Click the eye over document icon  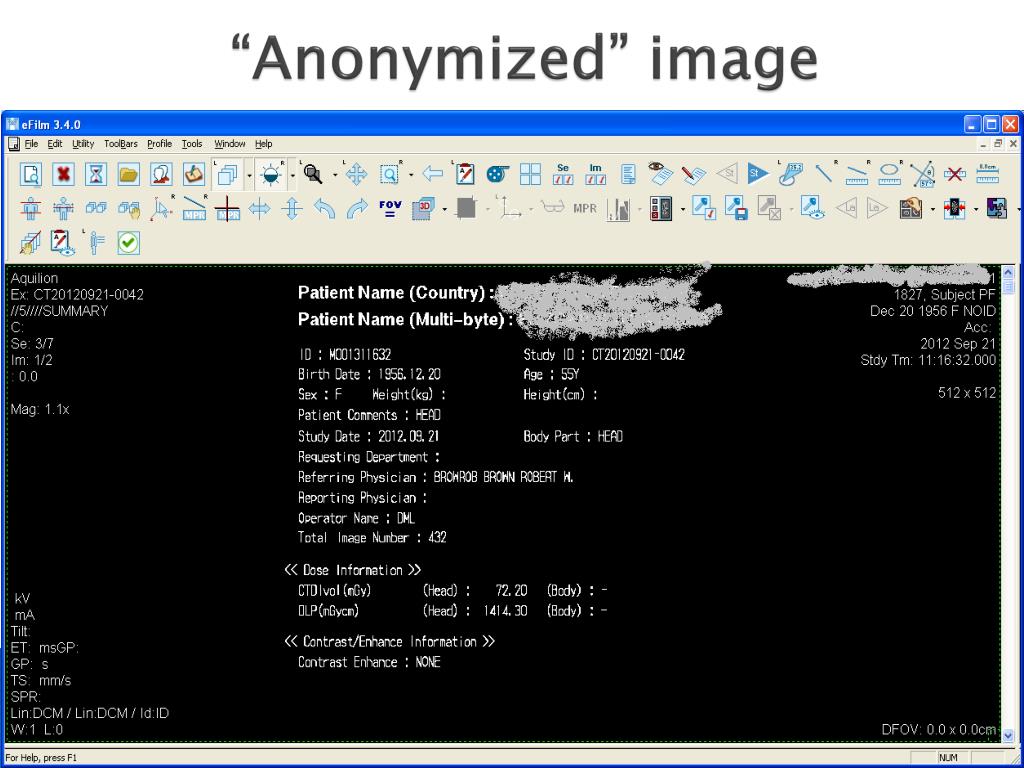660,174
